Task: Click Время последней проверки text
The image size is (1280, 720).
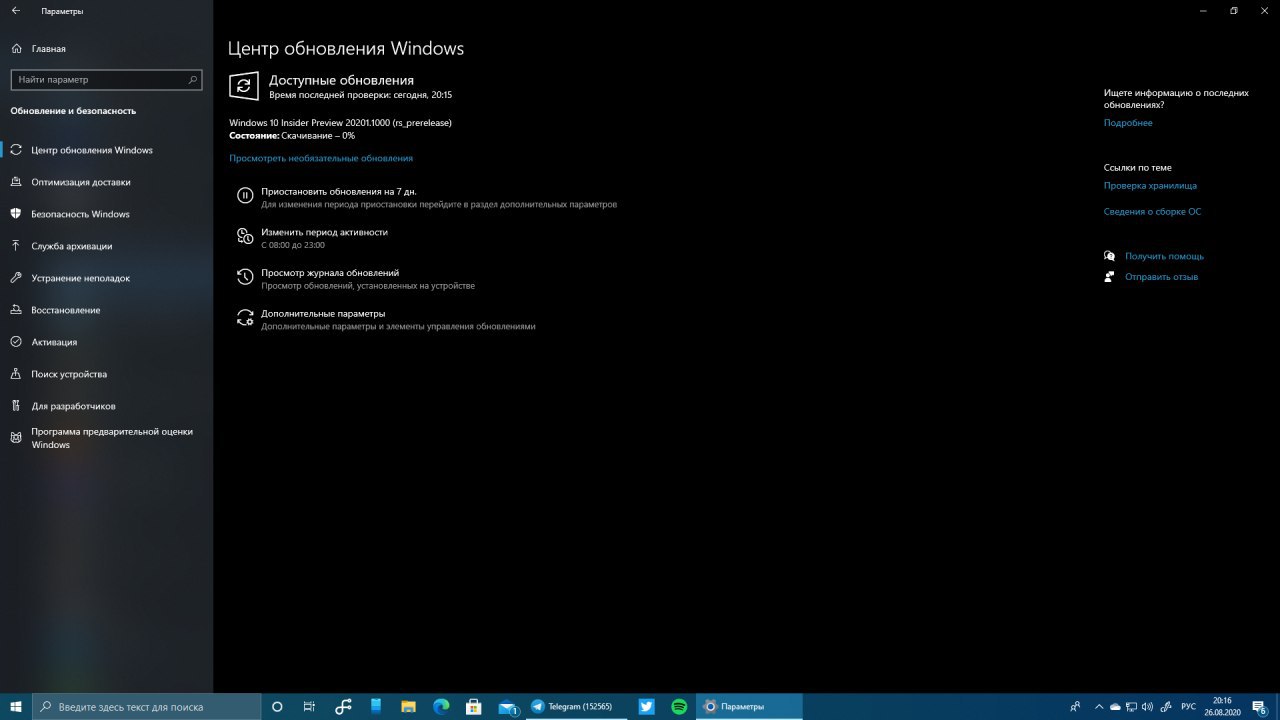Action: click(x=360, y=95)
